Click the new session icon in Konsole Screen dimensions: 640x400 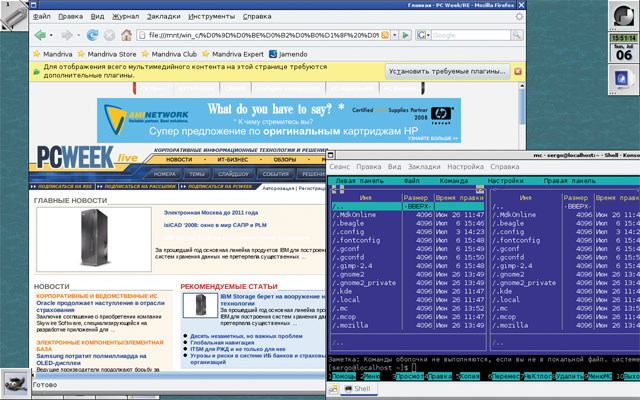(333, 389)
